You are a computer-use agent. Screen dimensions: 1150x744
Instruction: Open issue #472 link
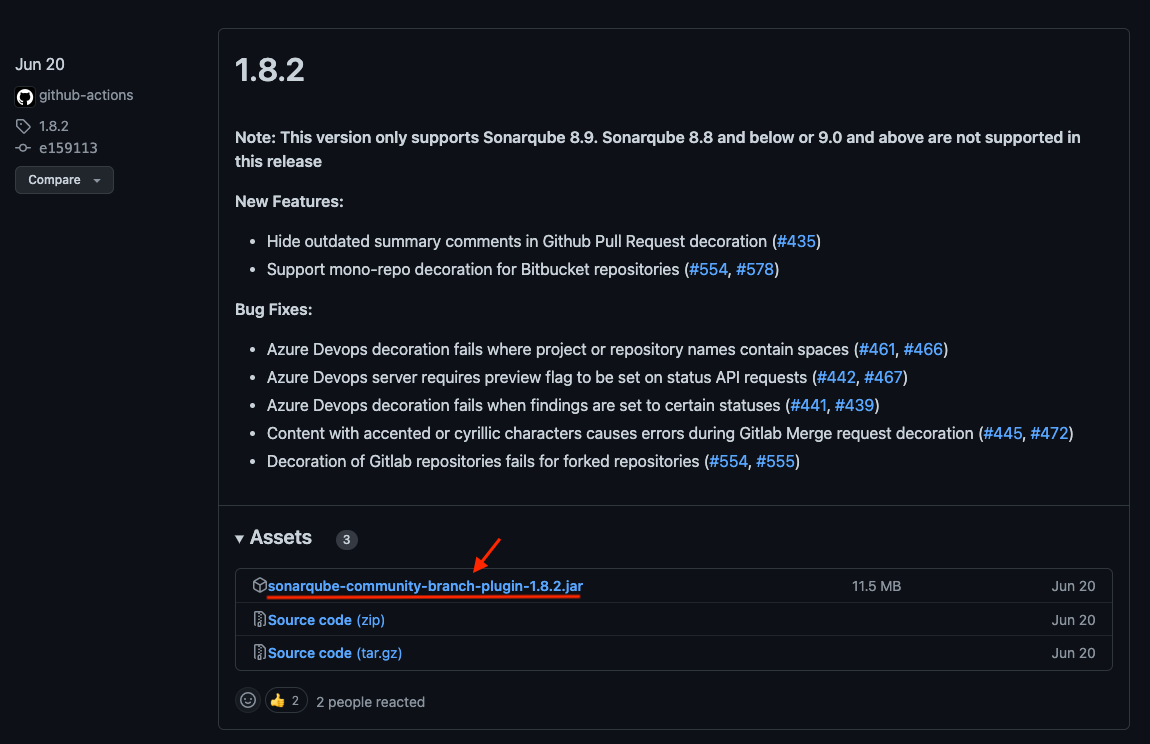pyautogui.click(x=1051, y=433)
